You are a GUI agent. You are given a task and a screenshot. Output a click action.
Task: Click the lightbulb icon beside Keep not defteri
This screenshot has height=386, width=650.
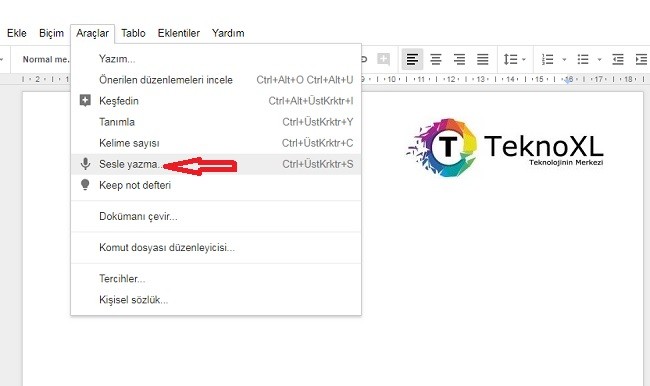(85, 185)
